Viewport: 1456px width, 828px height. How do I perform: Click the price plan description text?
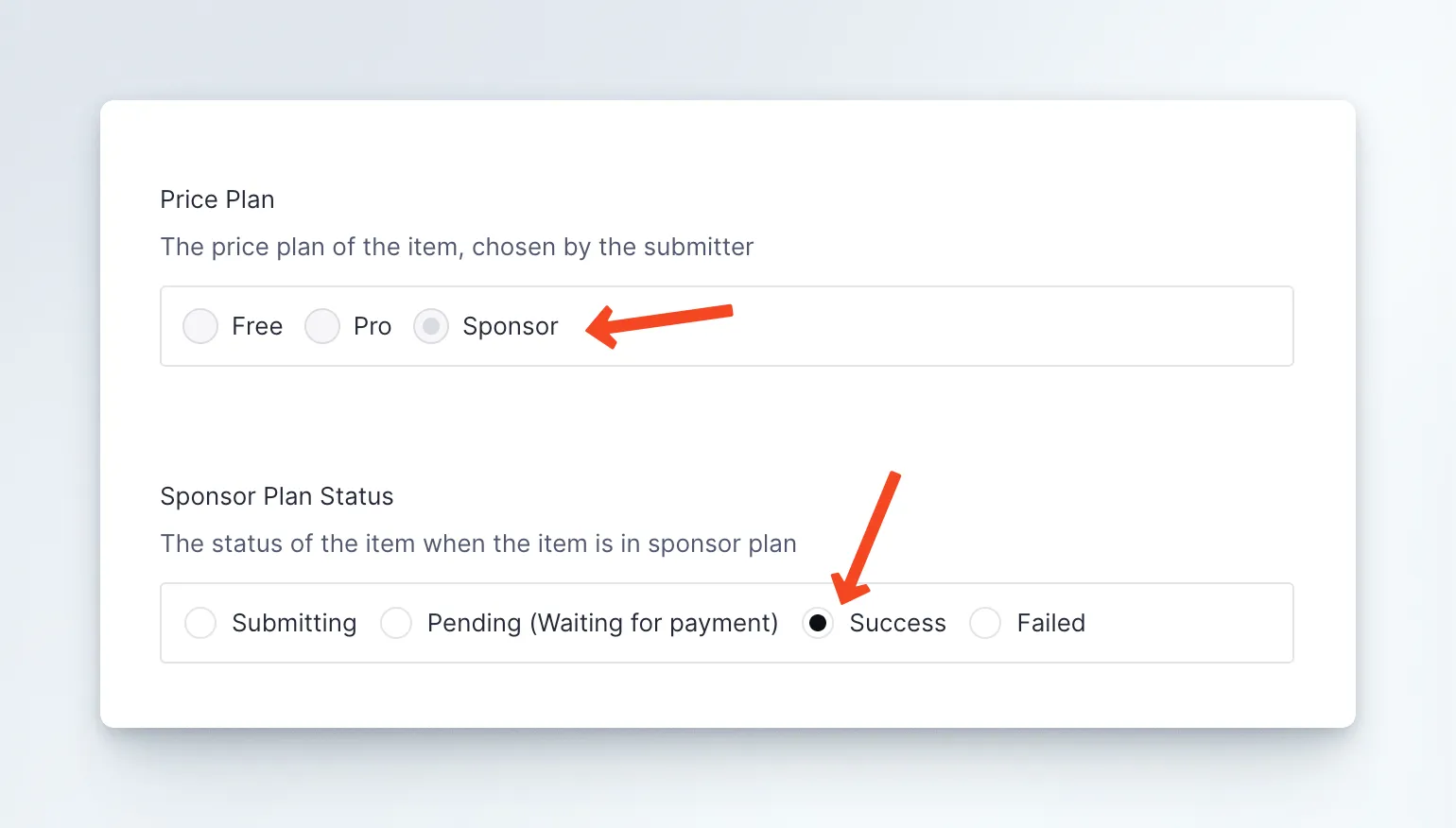tap(457, 247)
